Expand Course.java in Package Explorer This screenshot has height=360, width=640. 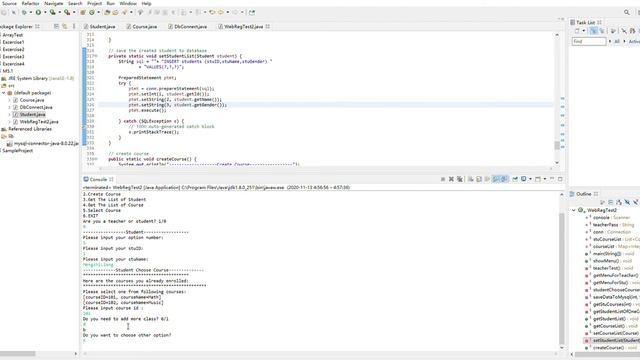pyautogui.click(x=9, y=100)
